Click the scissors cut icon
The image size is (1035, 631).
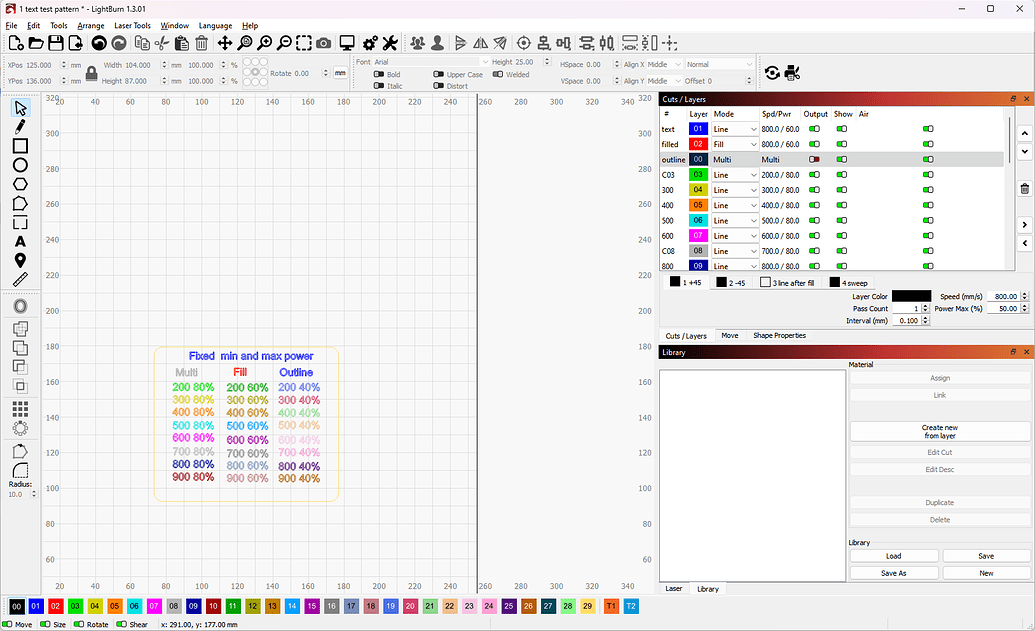[x=162, y=44]
